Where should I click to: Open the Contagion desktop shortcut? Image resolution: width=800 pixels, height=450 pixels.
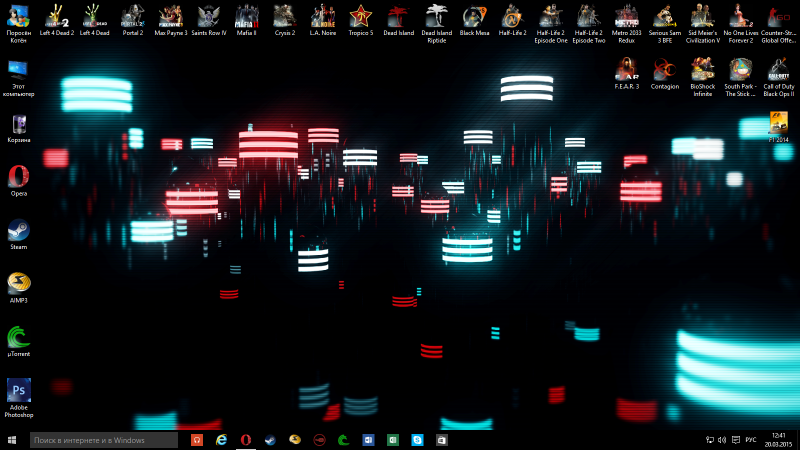pos(665,74)
